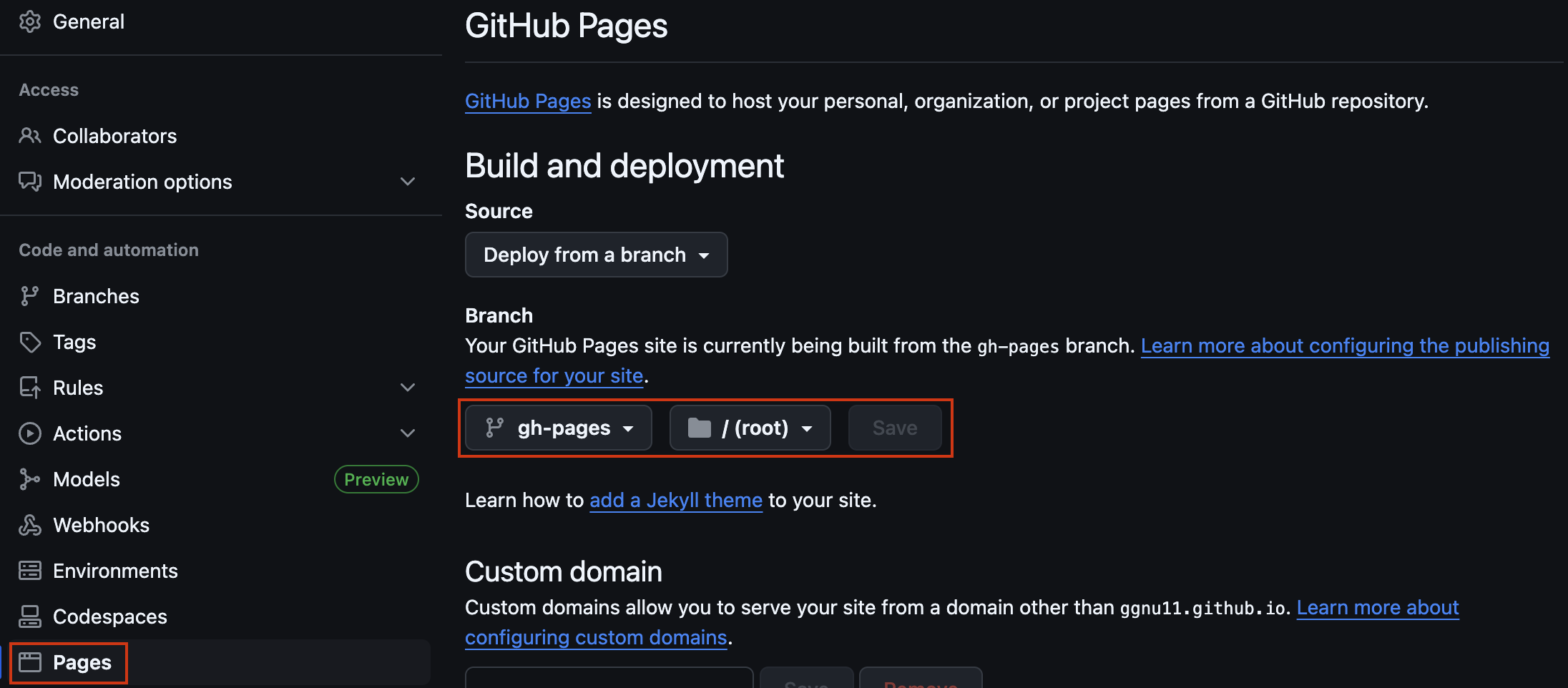Click the Rules icon
This screenshot has height=688, width=1568.
pos(30,387)
